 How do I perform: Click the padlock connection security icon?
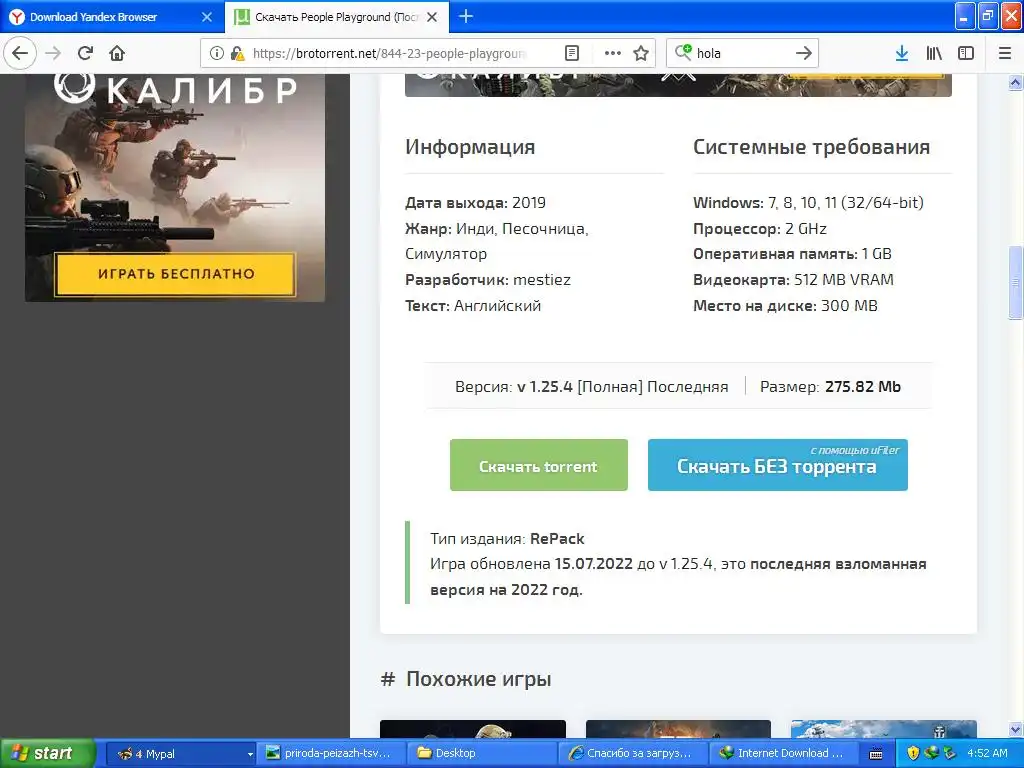(x=238, y=54)
